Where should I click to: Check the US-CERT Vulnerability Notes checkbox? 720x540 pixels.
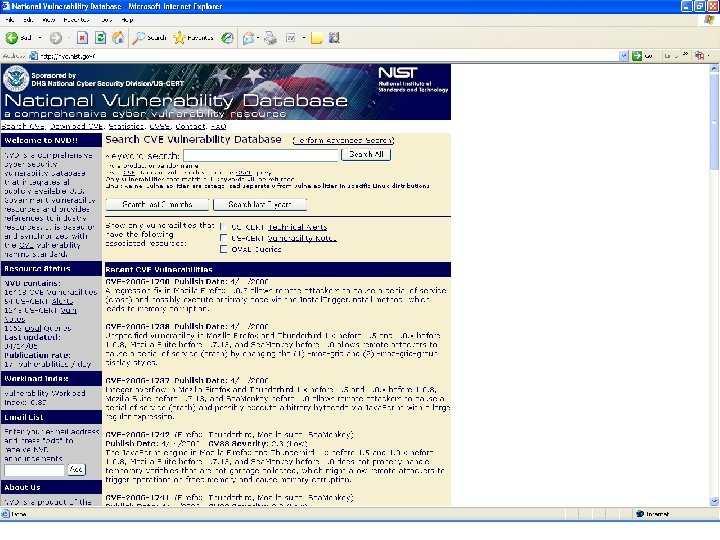coord(224,238)
